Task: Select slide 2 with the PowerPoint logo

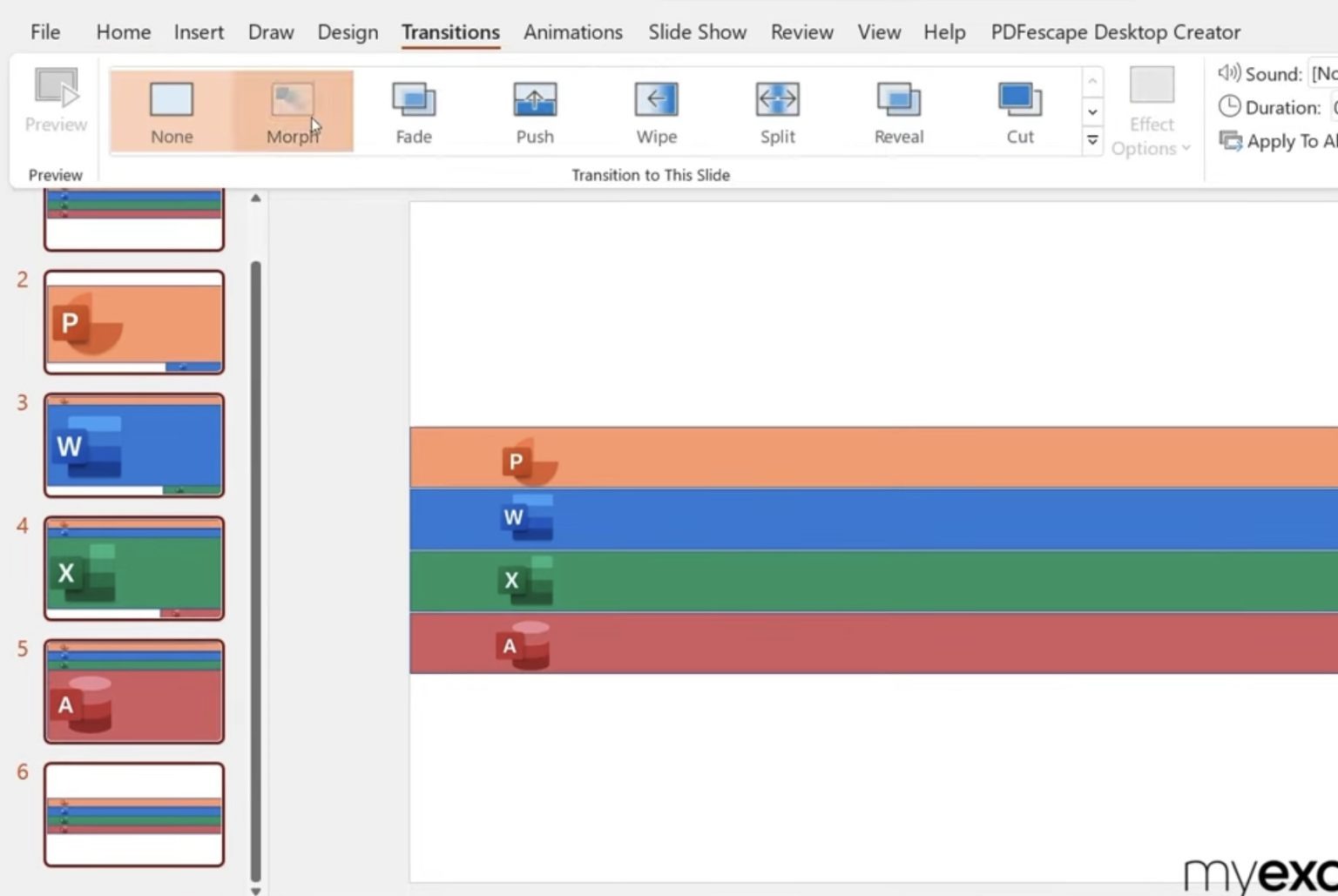Action: point(133,321)
